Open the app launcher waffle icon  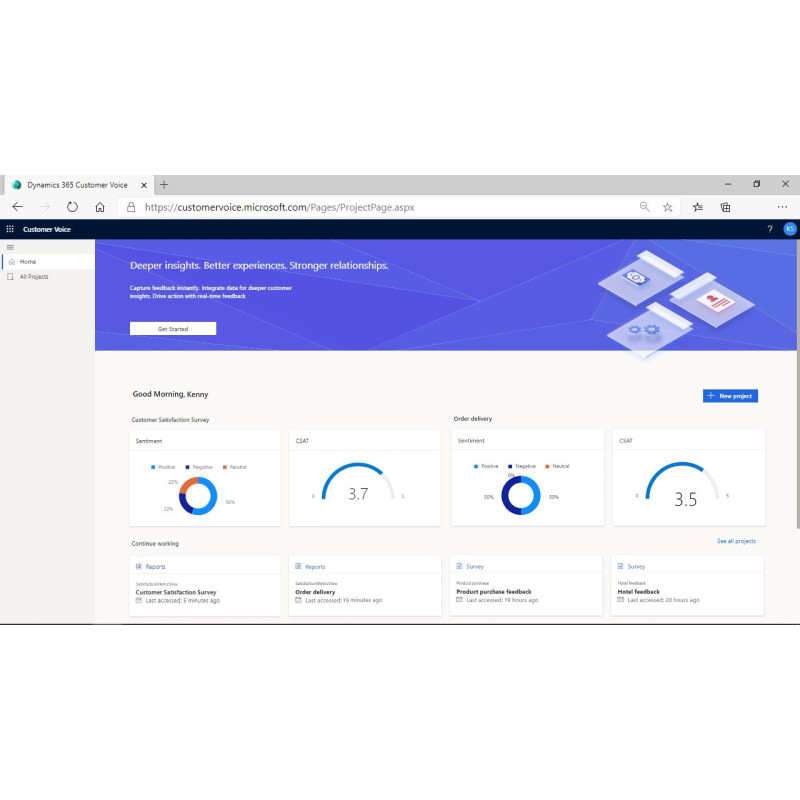click(10, 229)
